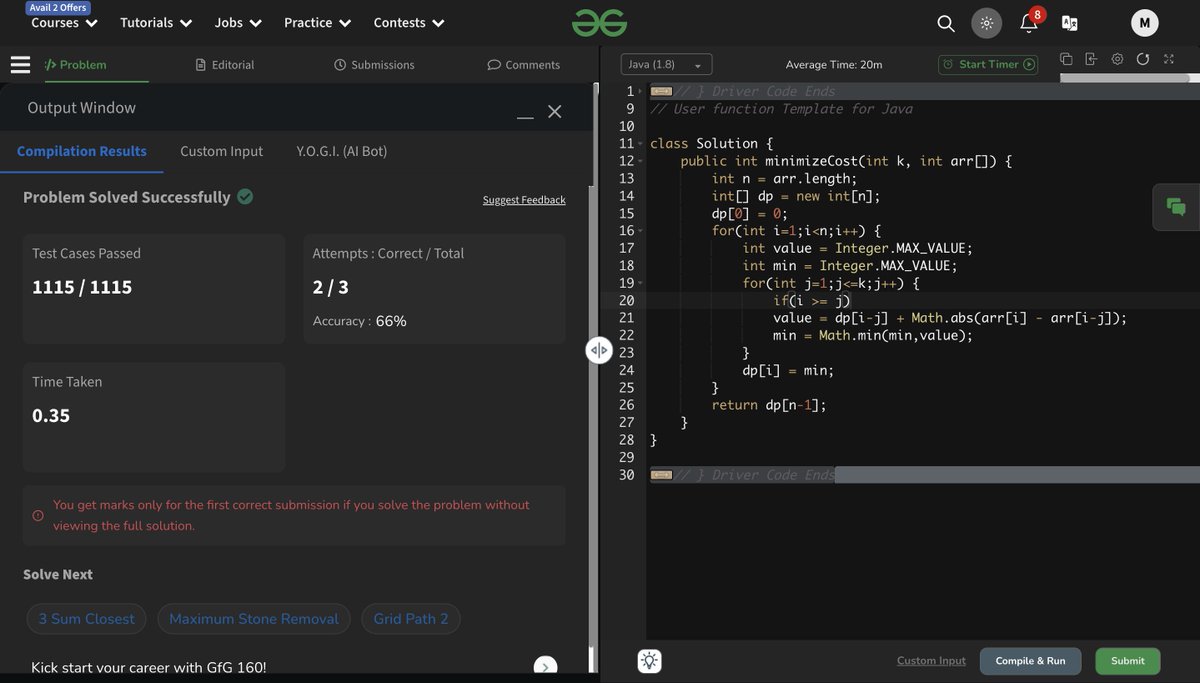This screenshot has width=1200, height=683.
Task: Toggle dark mode at bottom left
Action: click(x=648, y=660)
